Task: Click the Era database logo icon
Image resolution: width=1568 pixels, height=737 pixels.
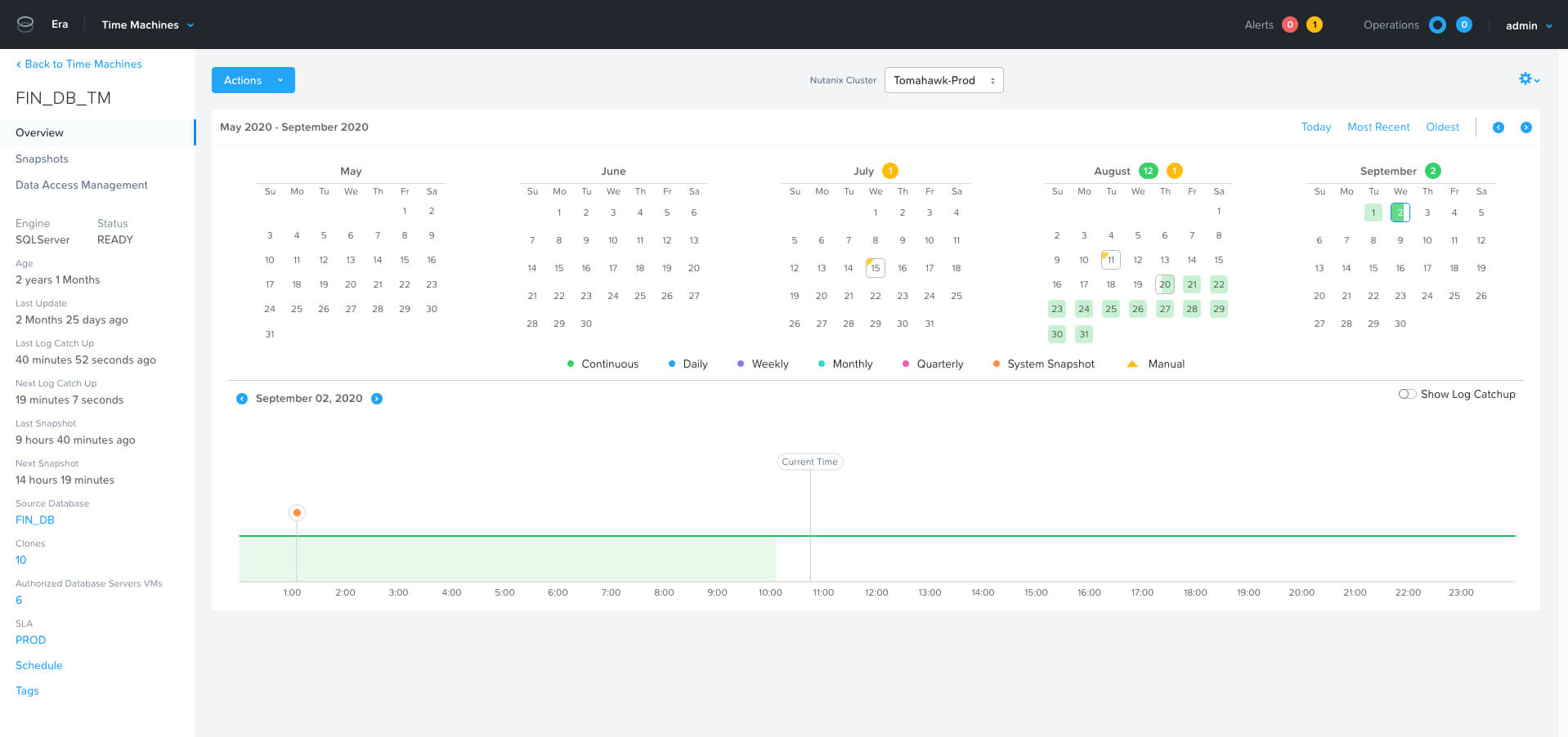Action: click(x=25, y=24)
